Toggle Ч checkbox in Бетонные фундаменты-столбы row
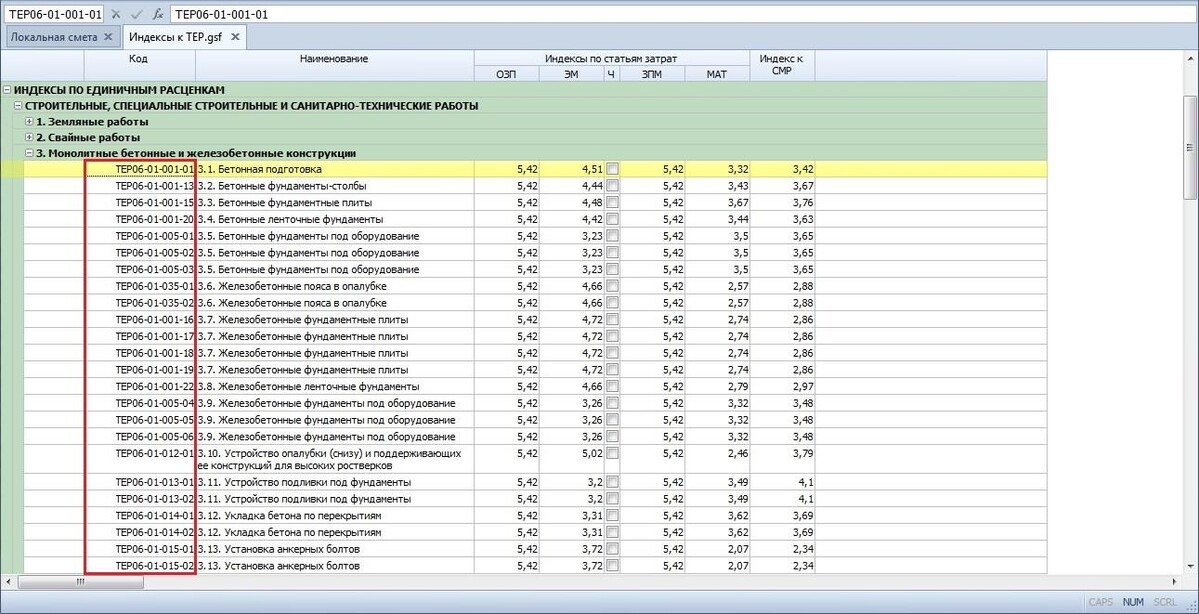This screenshot has height=614, width=1199. pyautogui.click(x=612, y=186)
